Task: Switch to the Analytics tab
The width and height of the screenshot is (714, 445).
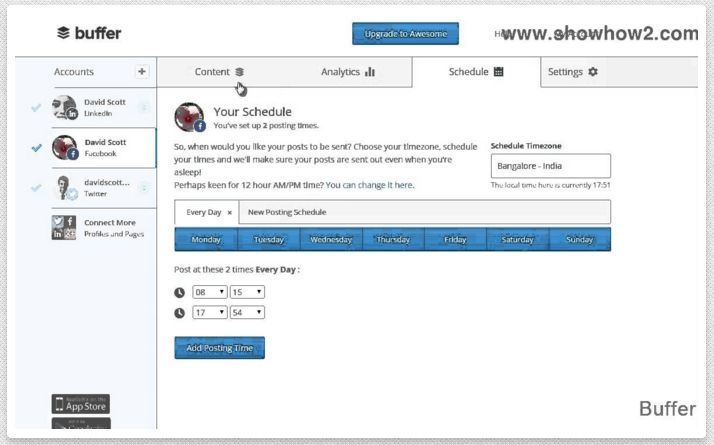Action: coord(348,72)
